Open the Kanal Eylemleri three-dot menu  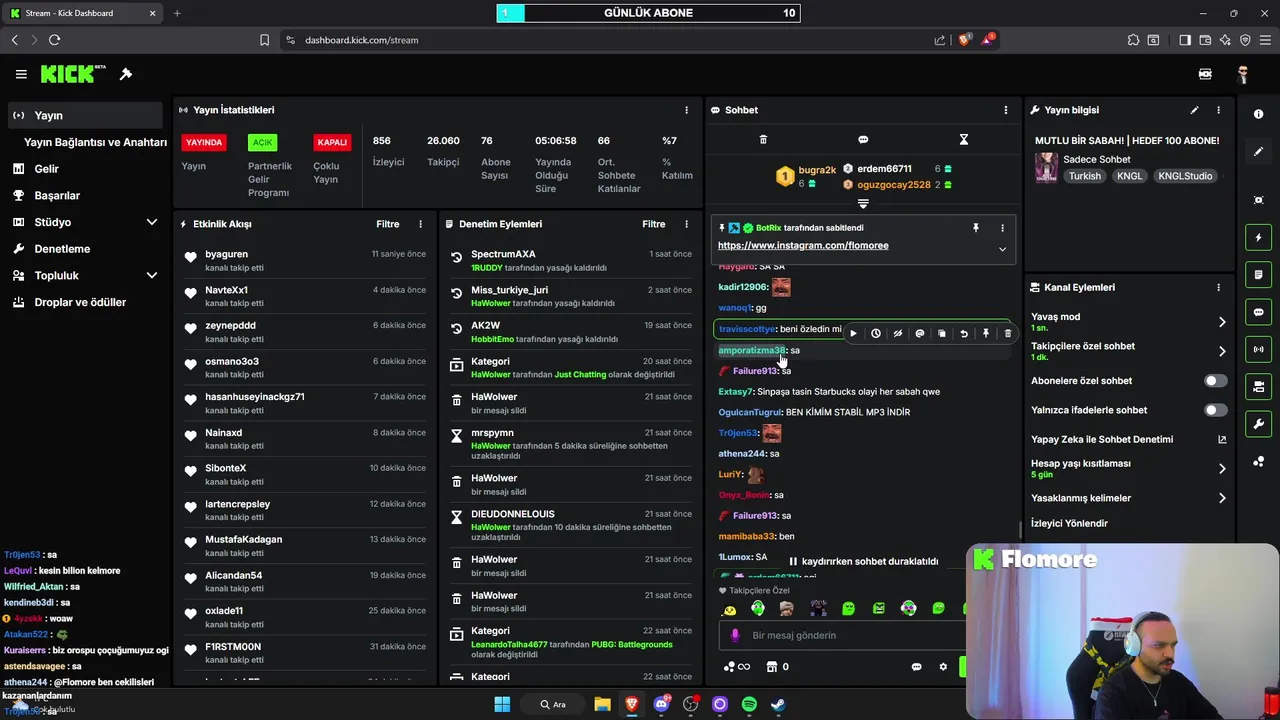(x=1218, y=287)
